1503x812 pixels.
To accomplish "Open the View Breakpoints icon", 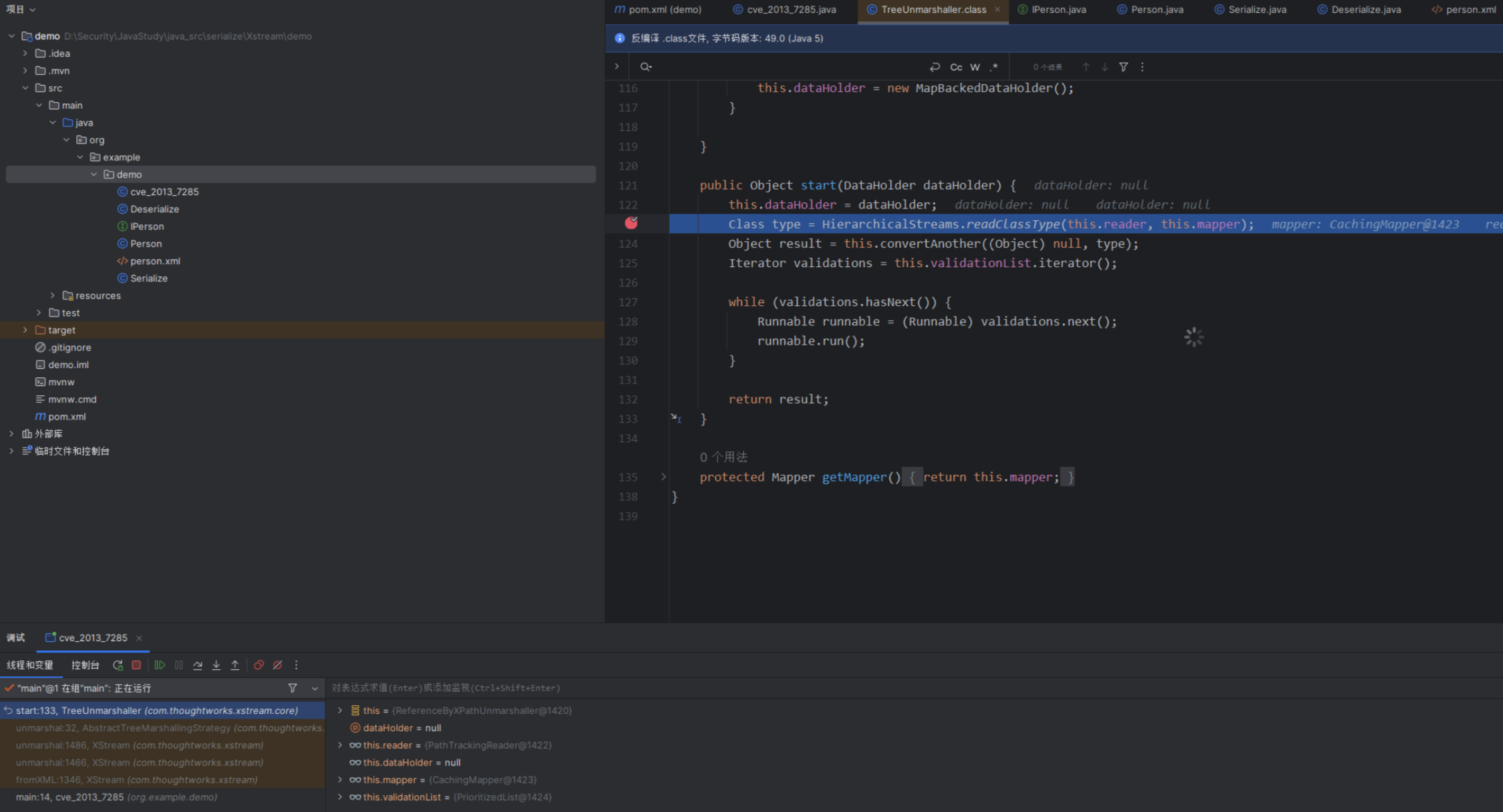I will point(259,665).
